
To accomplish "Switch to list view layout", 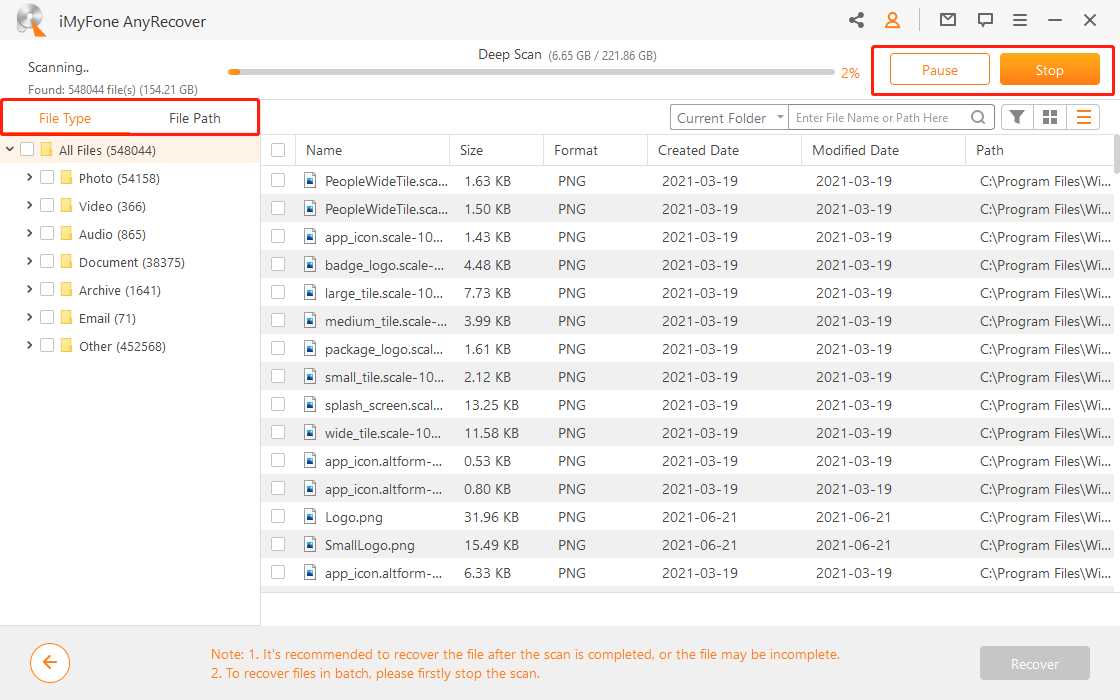I will (1084, 117).
